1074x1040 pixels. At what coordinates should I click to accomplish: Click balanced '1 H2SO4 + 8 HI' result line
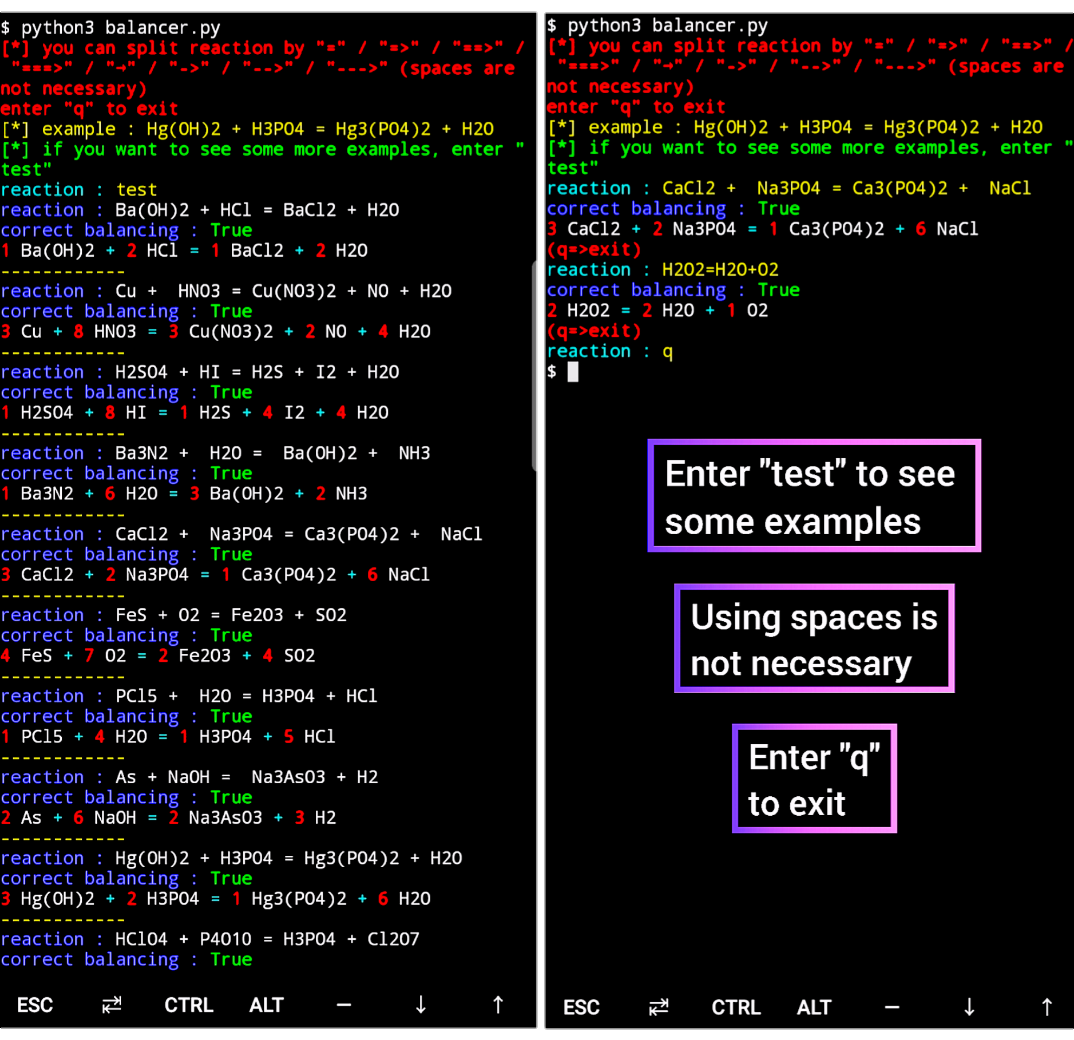click(x=195, y=412)
